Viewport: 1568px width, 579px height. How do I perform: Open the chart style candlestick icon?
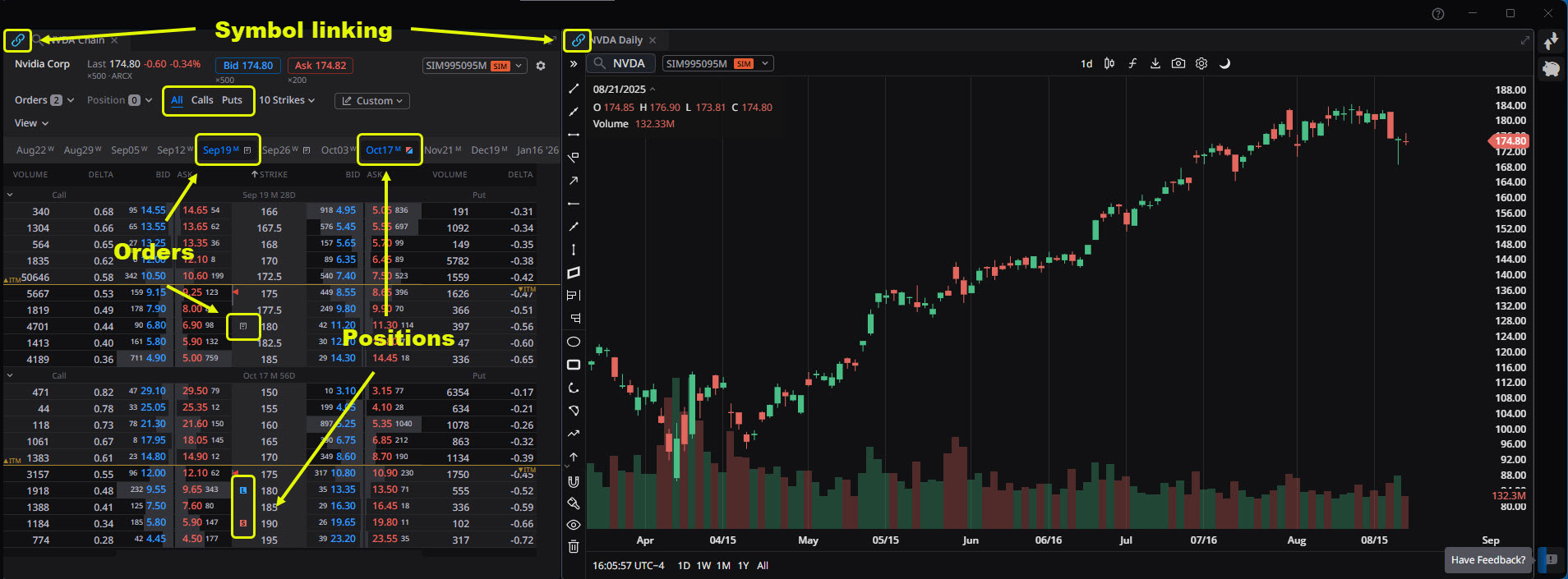1109,63
